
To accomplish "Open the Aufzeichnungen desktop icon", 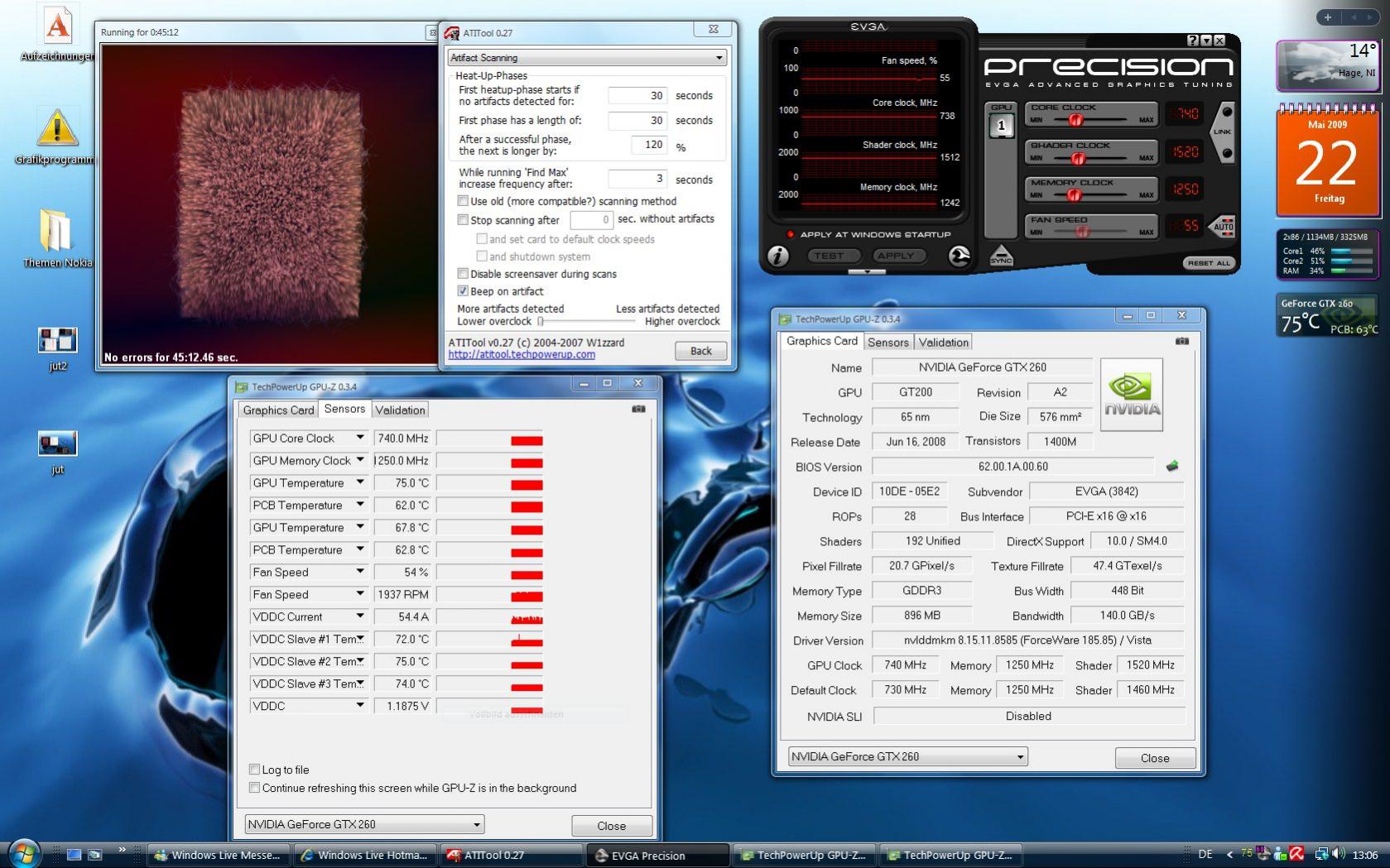I will tap(56, 33).
